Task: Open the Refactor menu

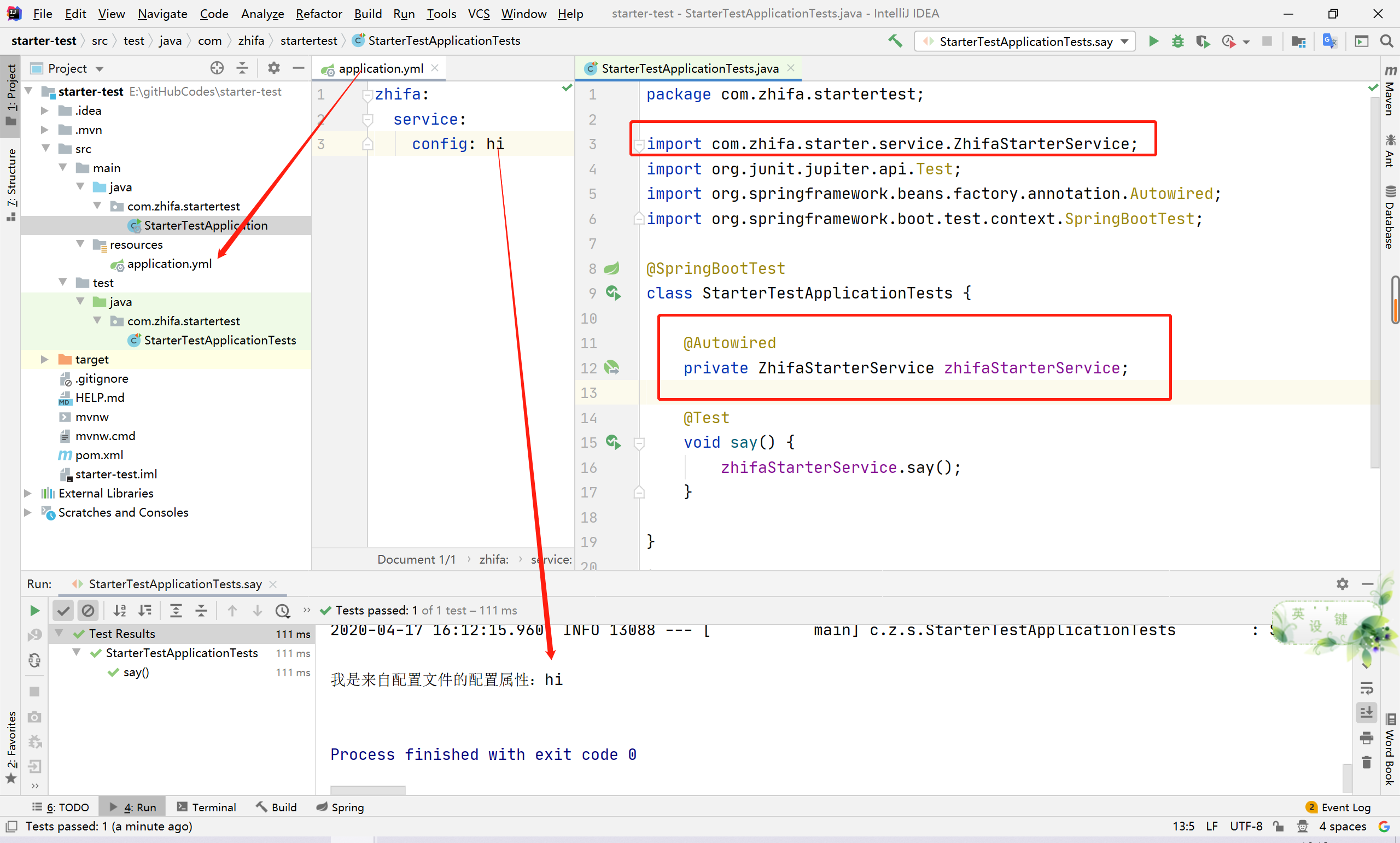Action: pyautogui.click(x=318, y=14)
